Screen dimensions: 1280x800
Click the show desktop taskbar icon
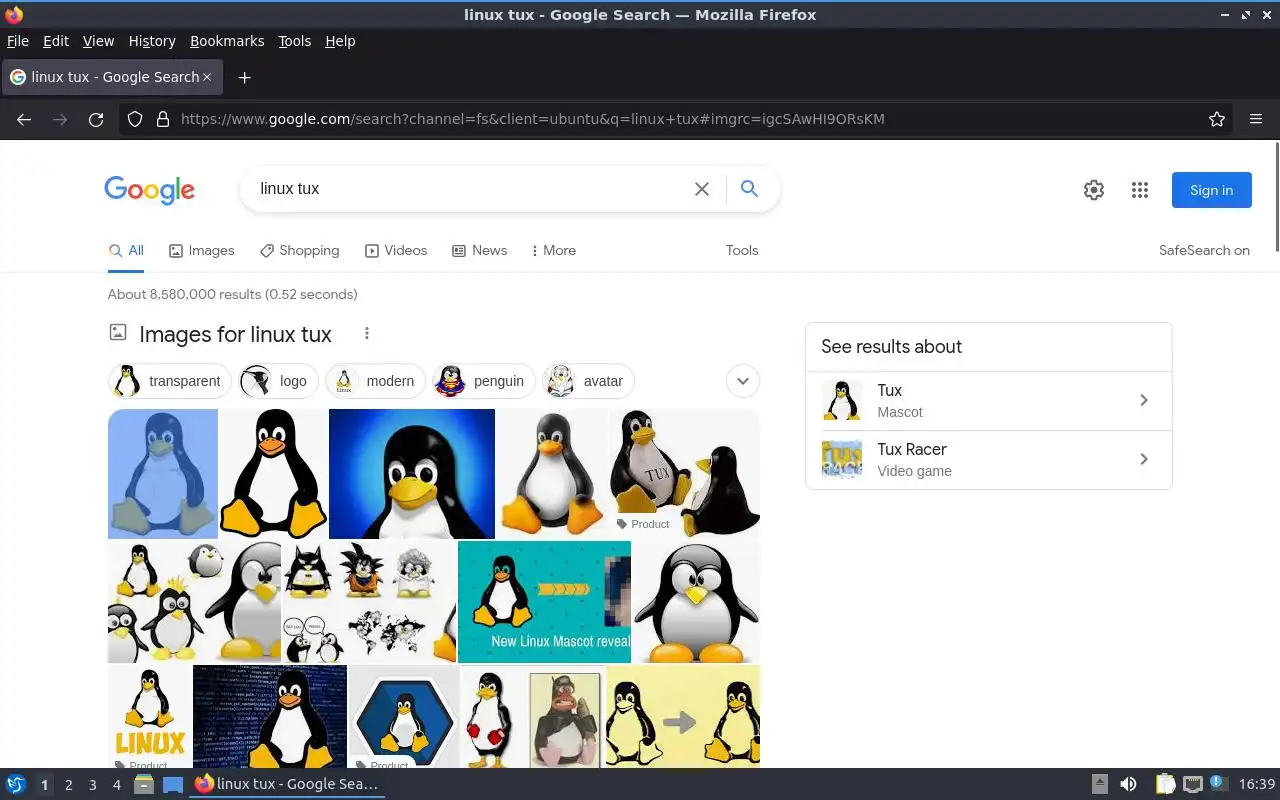173,784
